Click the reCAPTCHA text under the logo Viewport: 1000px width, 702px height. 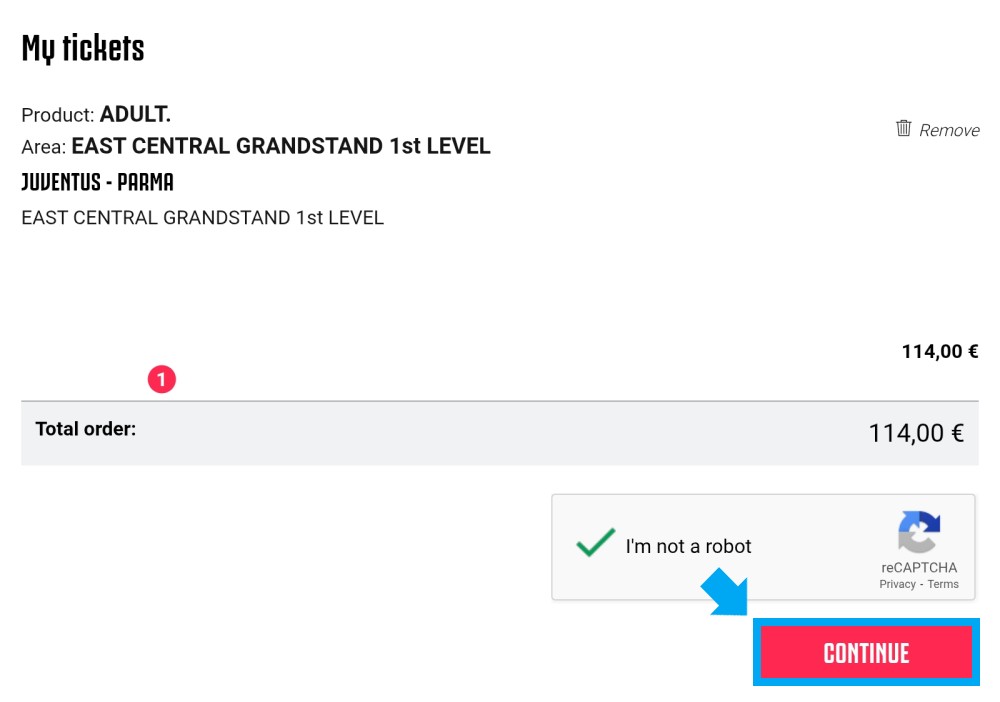[x=919, y=567]
